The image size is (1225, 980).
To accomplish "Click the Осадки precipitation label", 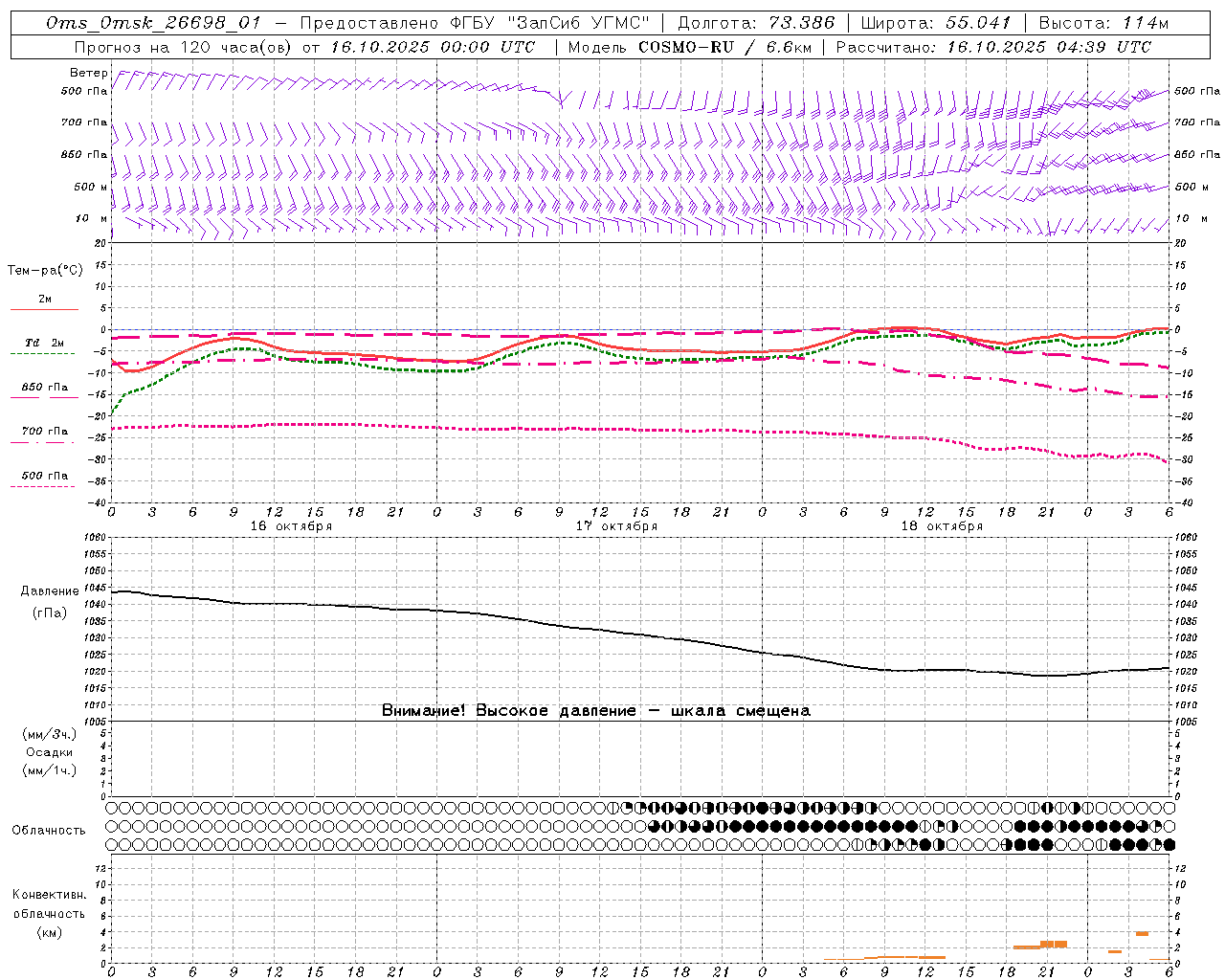I will tap(49, 752).
